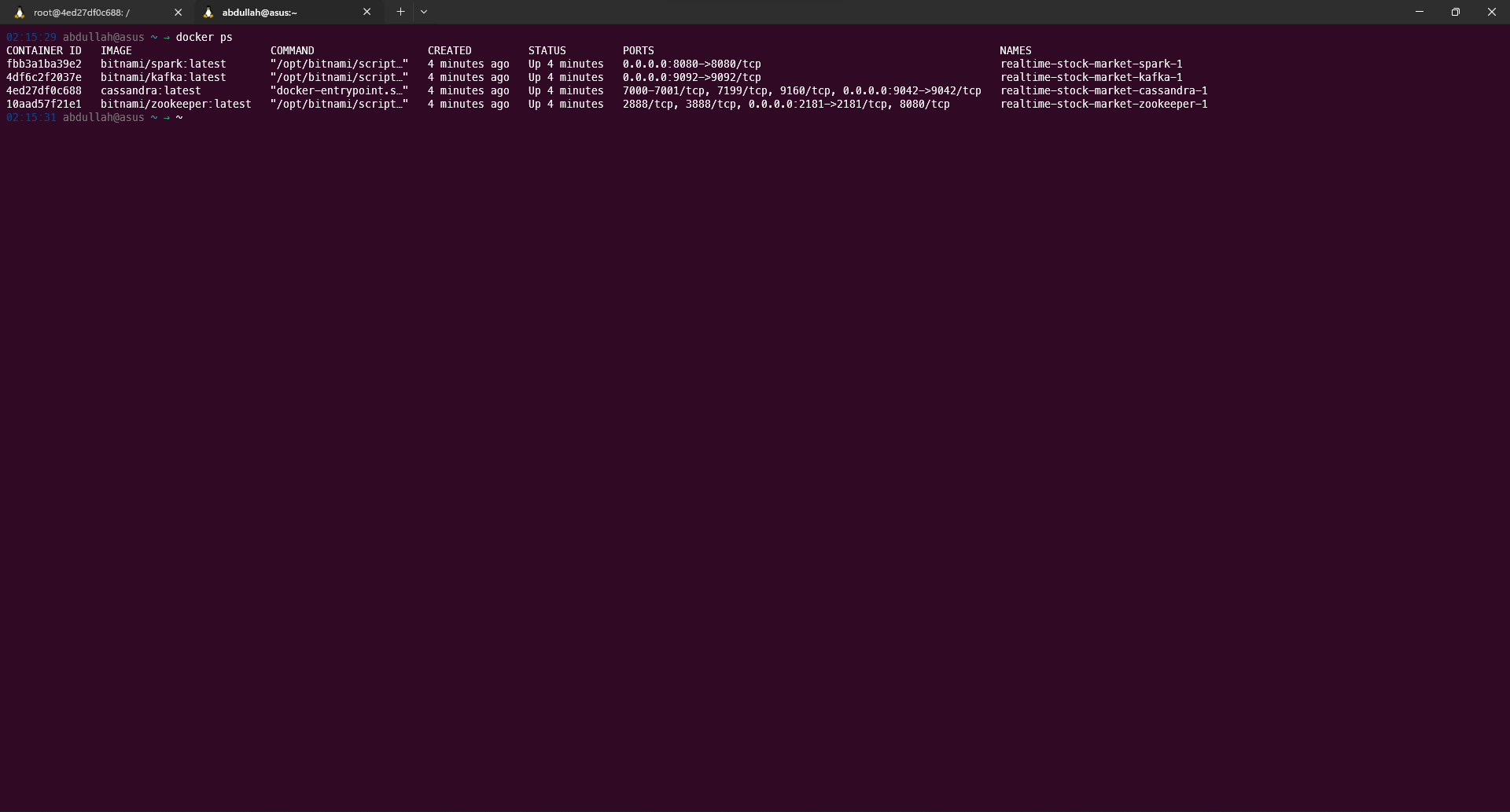Screen dimensions: 1510x812
Task: Open a new terminal tab
Action: point(400,12)
